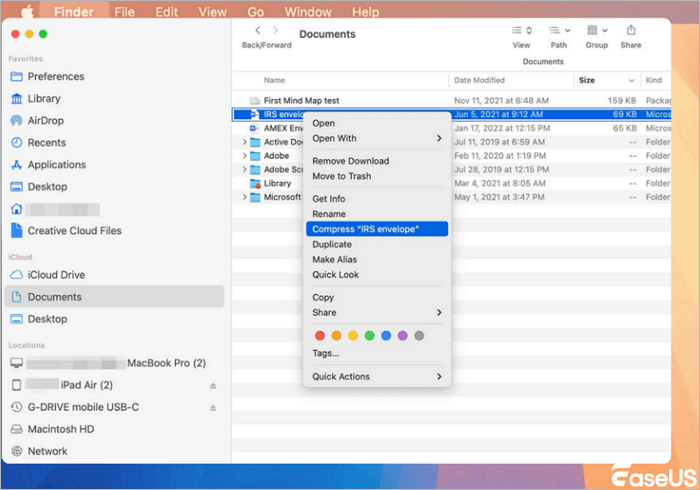700x490 pixels.
Task: Select the Applications sidebar icon
Action: [x=17, y=165]
